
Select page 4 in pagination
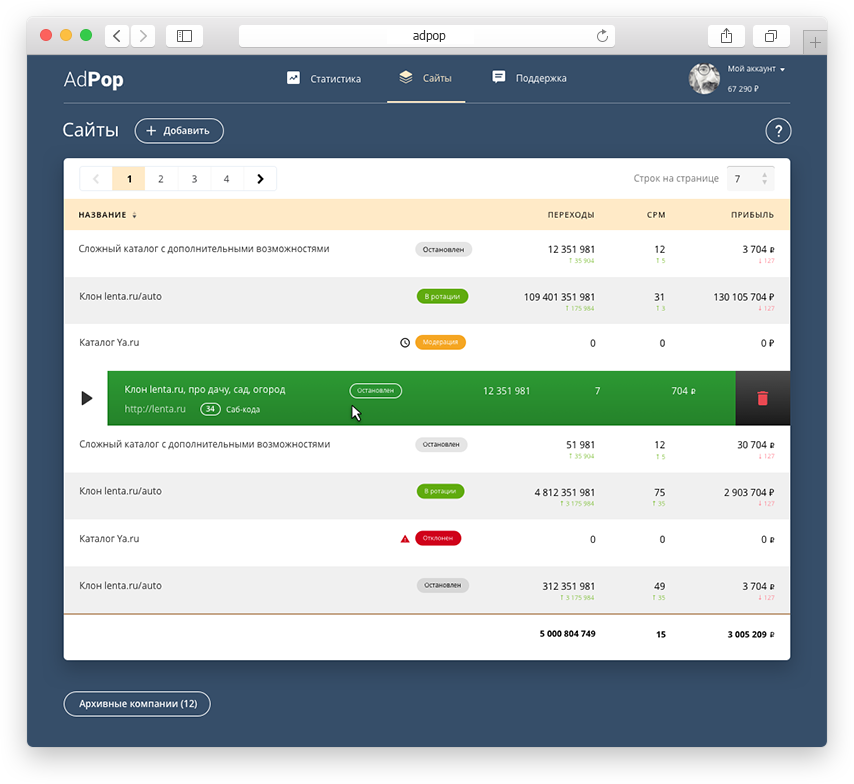pyautogui.click(x=227, y=179)
